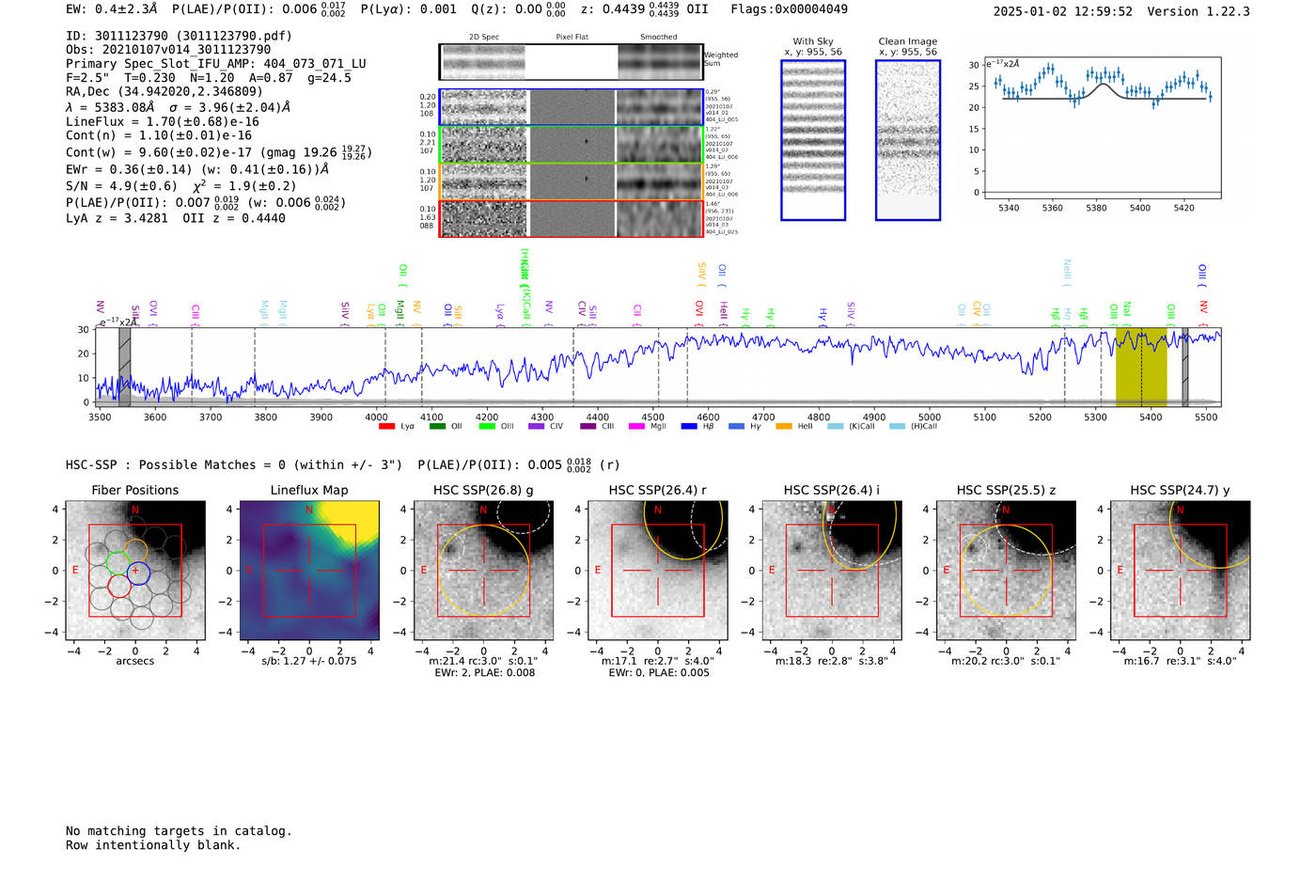Click the Pixel Flat column header

click(572, 38)
